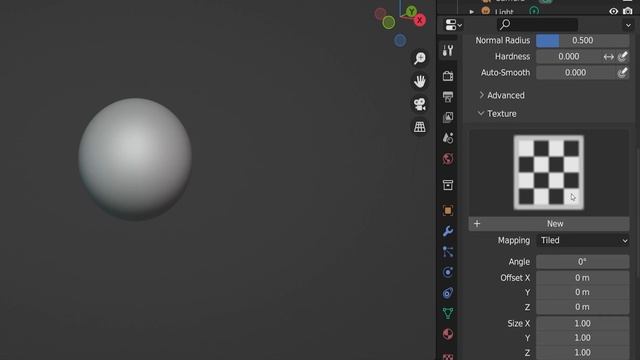Screen dimensions: 640x360
Task: Open the Object Constraints tab
Action: [x=448, y=293]
